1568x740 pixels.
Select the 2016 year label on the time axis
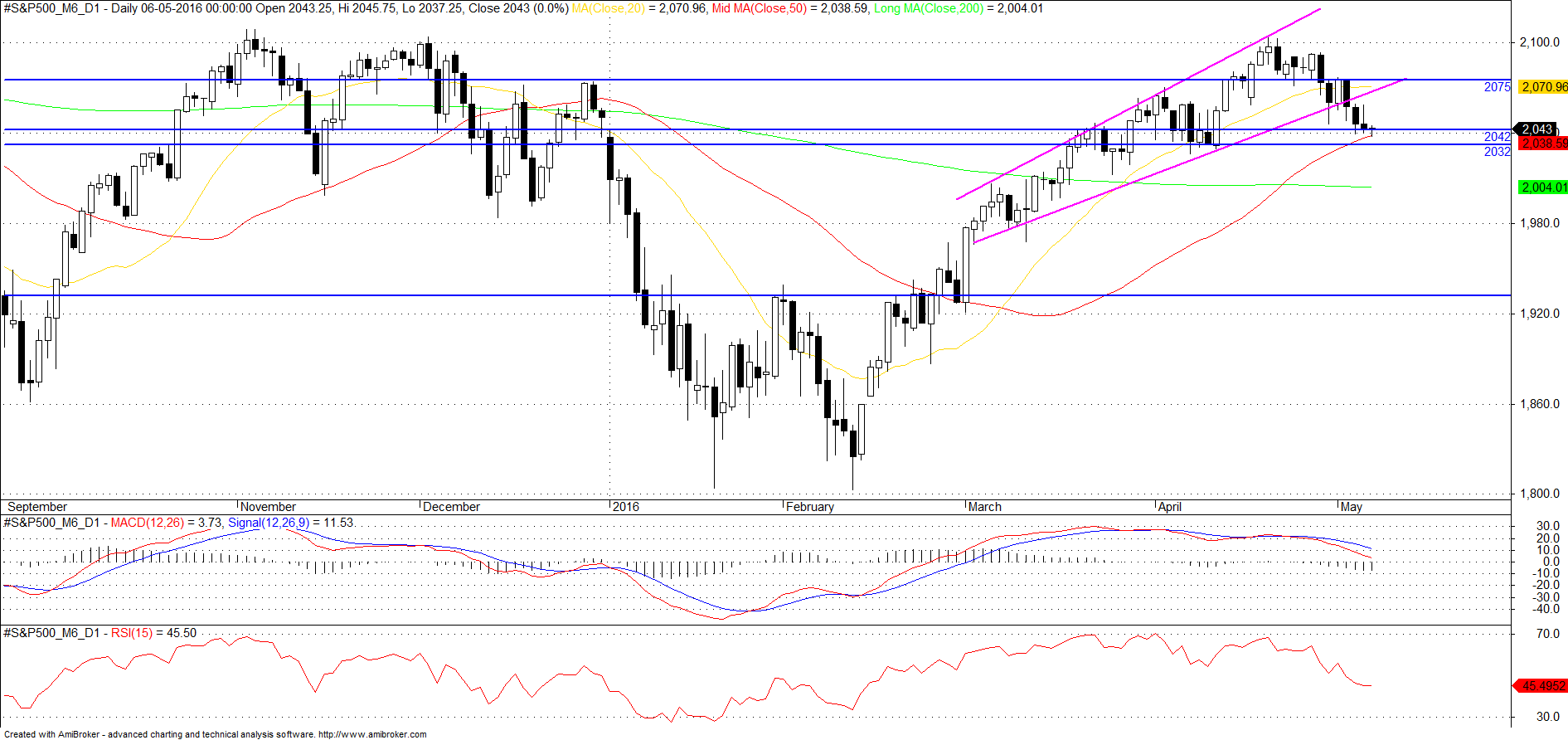click(626, 507)
